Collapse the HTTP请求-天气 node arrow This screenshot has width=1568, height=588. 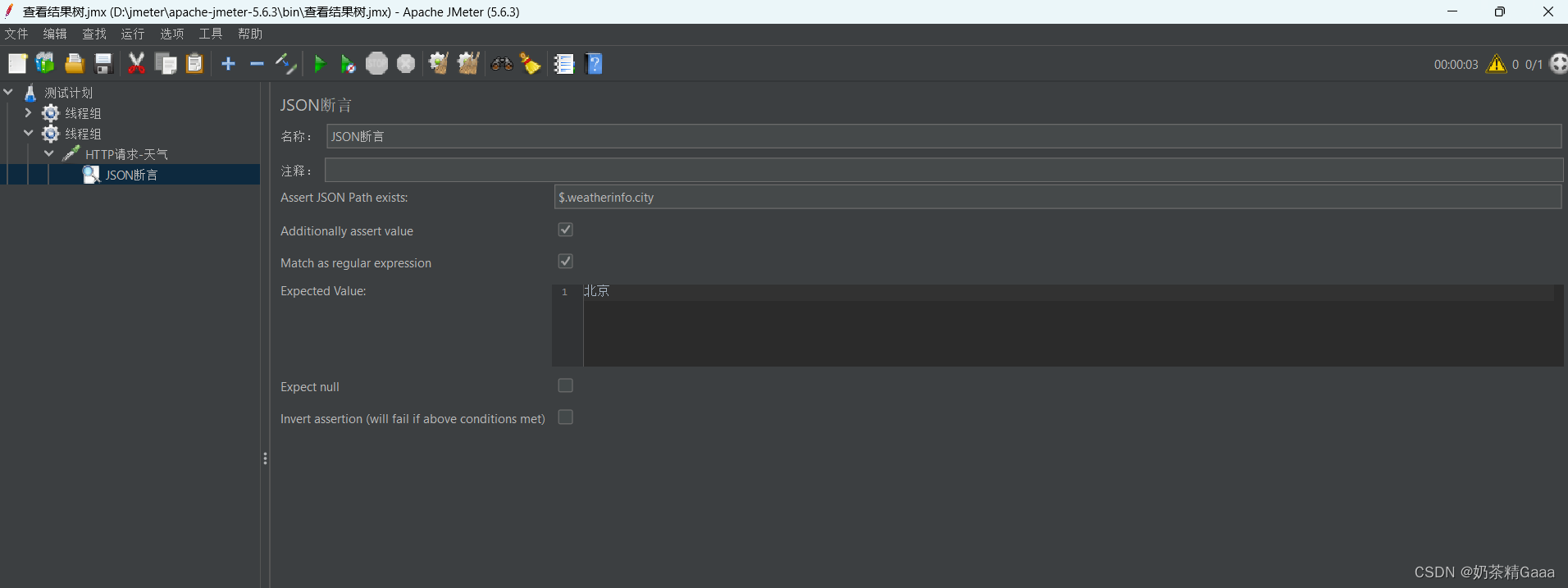pos(49,154)
